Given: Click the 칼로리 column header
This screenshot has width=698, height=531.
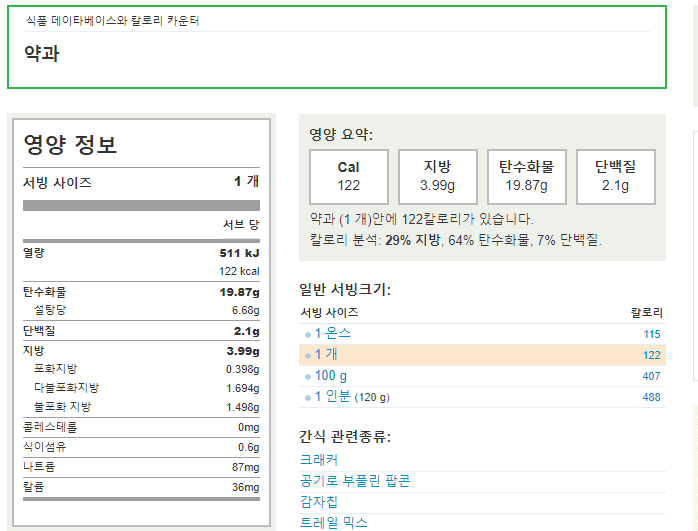Looking at the screenshot, I should click(647, 312).
